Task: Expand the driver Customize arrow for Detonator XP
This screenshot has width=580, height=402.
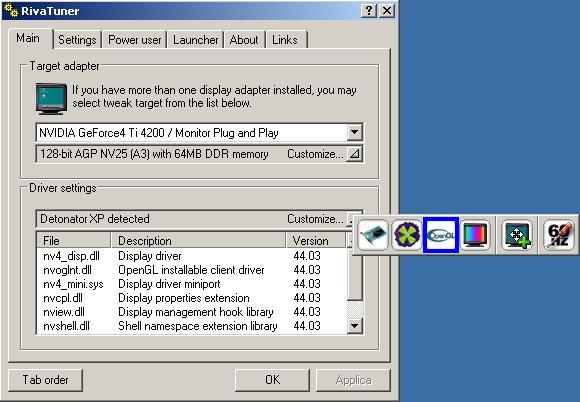Action: click(350, 219)
